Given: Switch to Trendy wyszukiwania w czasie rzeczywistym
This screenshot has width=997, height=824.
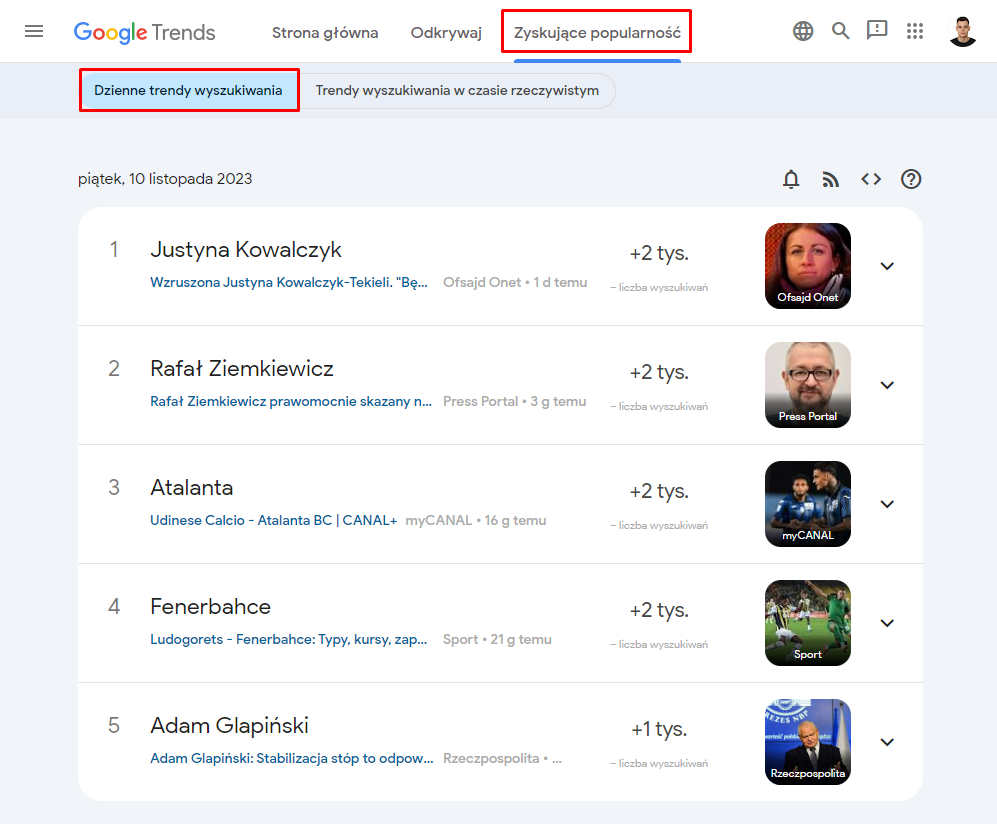Looking at the screenshot, I should coord(457,90).
